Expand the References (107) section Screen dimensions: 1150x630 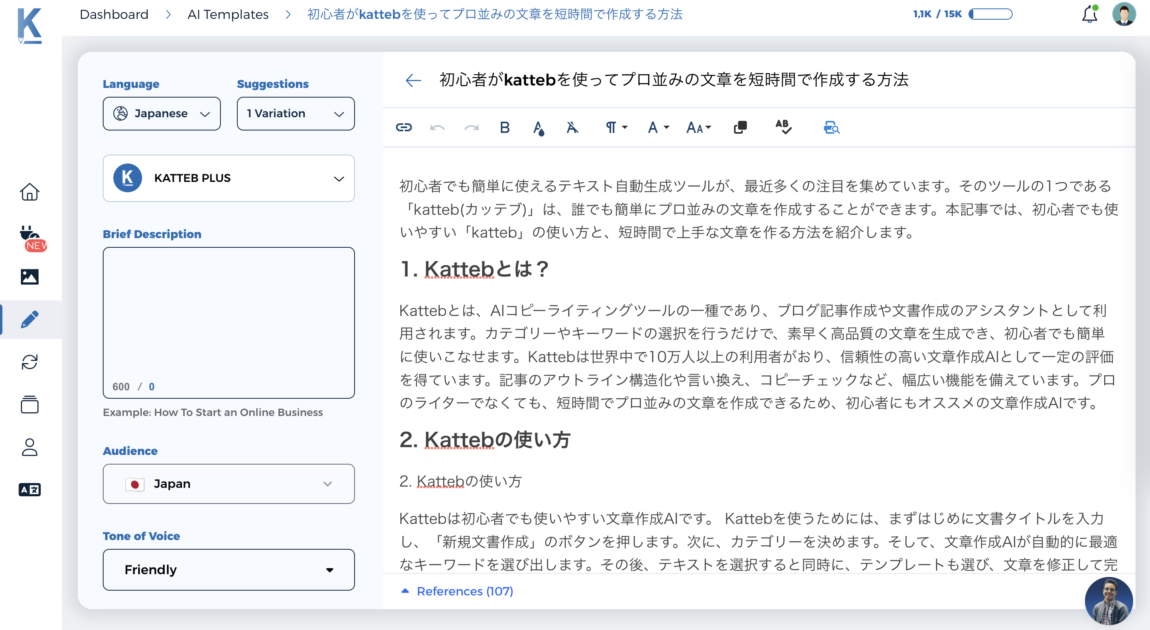457,591
